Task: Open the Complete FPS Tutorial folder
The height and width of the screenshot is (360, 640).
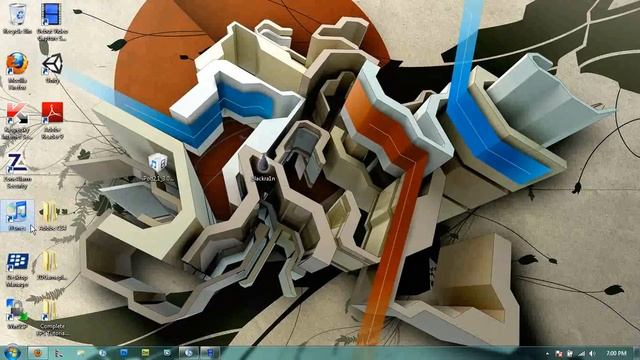Action: 52,318
